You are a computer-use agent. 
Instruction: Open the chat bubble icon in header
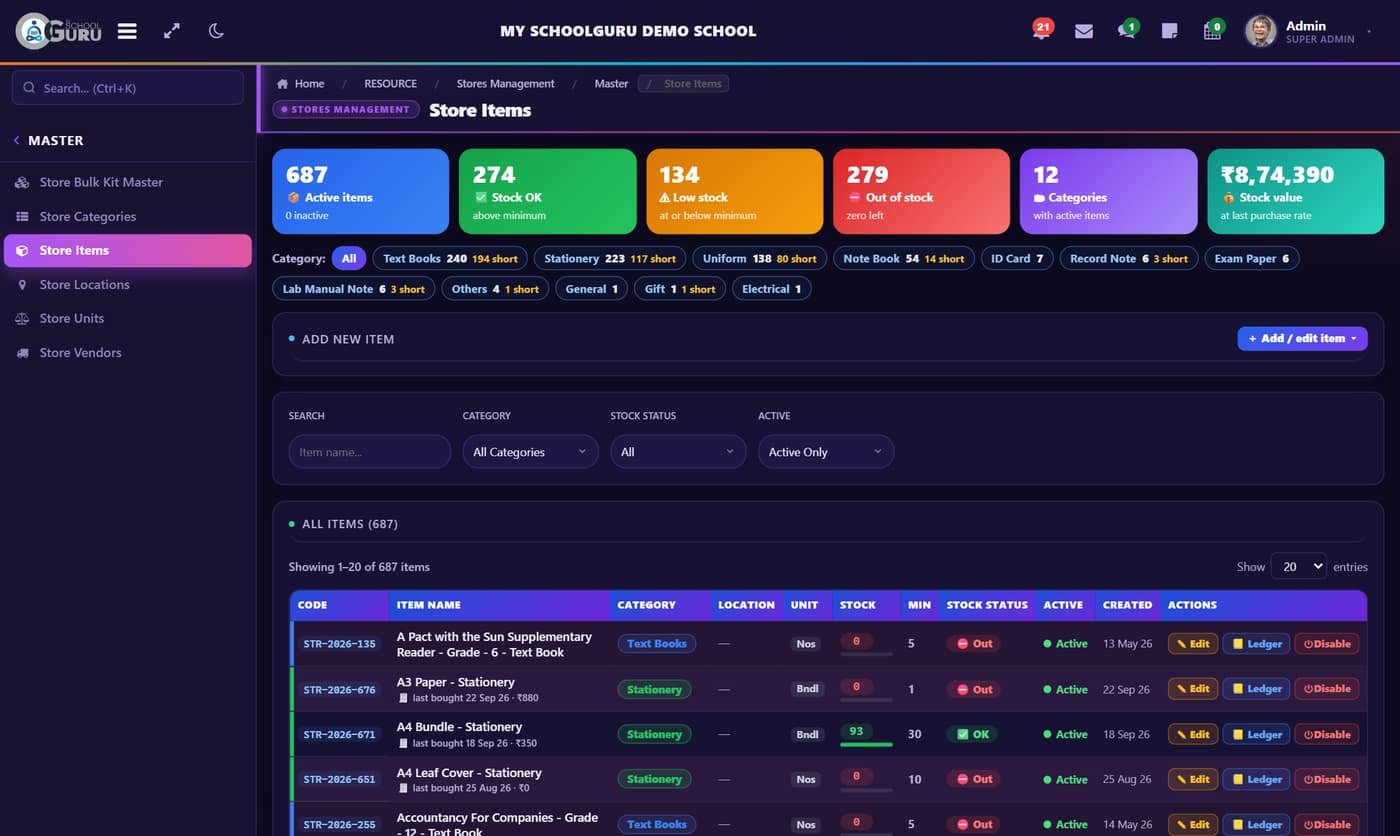tap(1127, 30)
